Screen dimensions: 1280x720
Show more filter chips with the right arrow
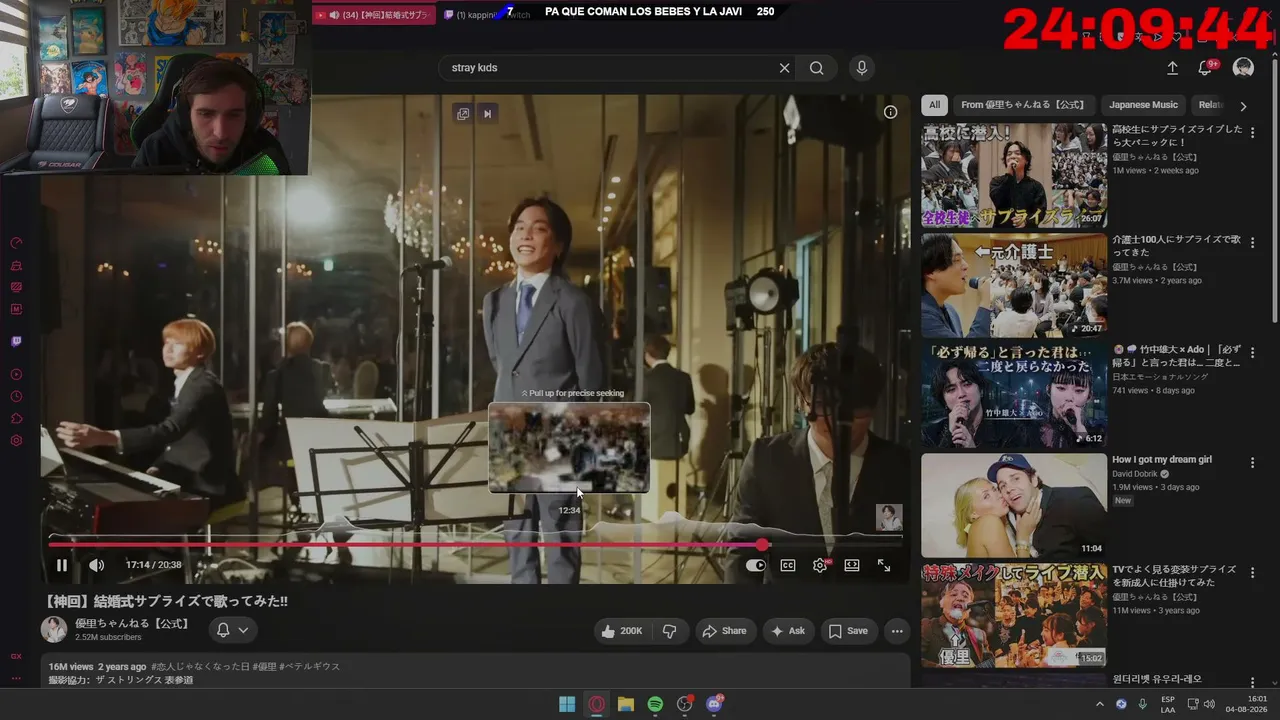pos(1243,105)
